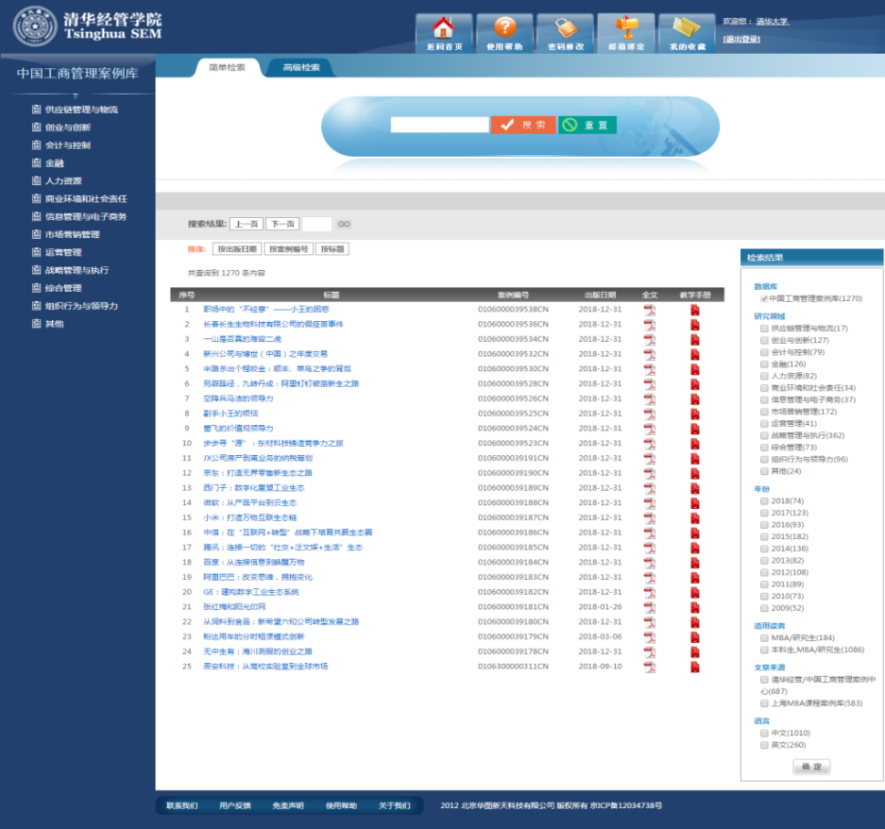
Task: Uncheck 中国工商管理案例库(1270) database checkbox
Action: point(764,299)
